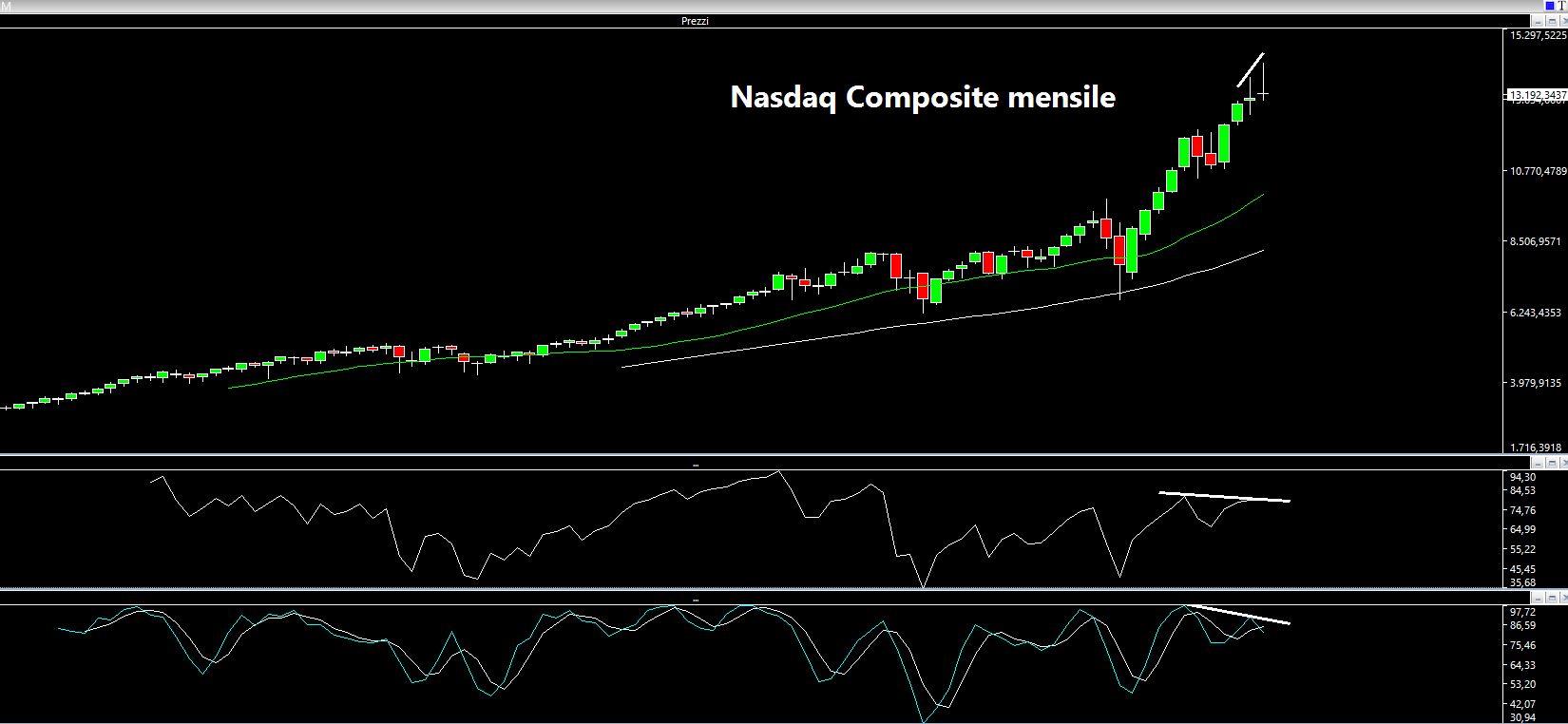Select the Nasdaq Composite mensile annotation
Viewport: 1568px width, 724px height.
pos(922,97)
